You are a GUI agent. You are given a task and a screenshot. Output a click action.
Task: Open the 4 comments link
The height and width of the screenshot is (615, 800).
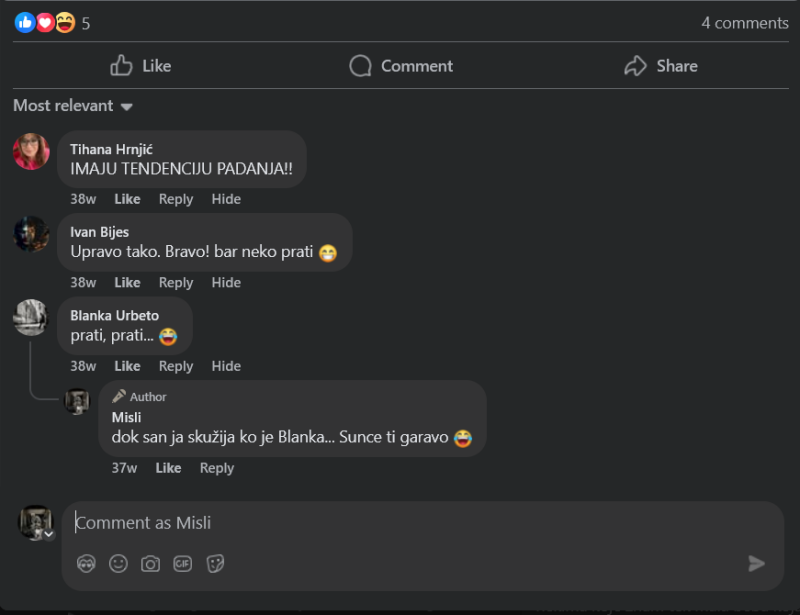tap(744, 23)
